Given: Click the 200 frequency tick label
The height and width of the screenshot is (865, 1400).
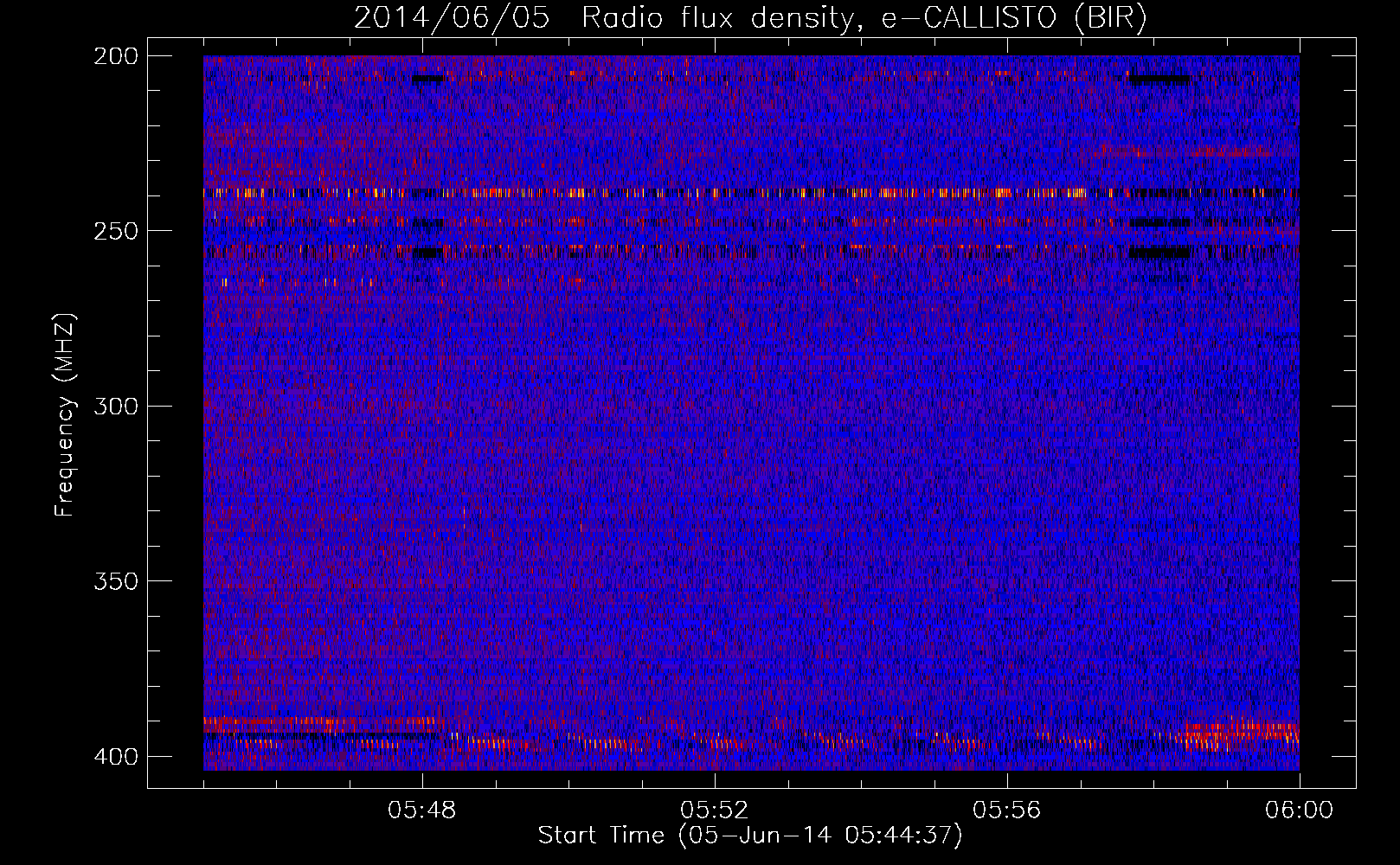Looking at the screenshot, I should point(115,56).
